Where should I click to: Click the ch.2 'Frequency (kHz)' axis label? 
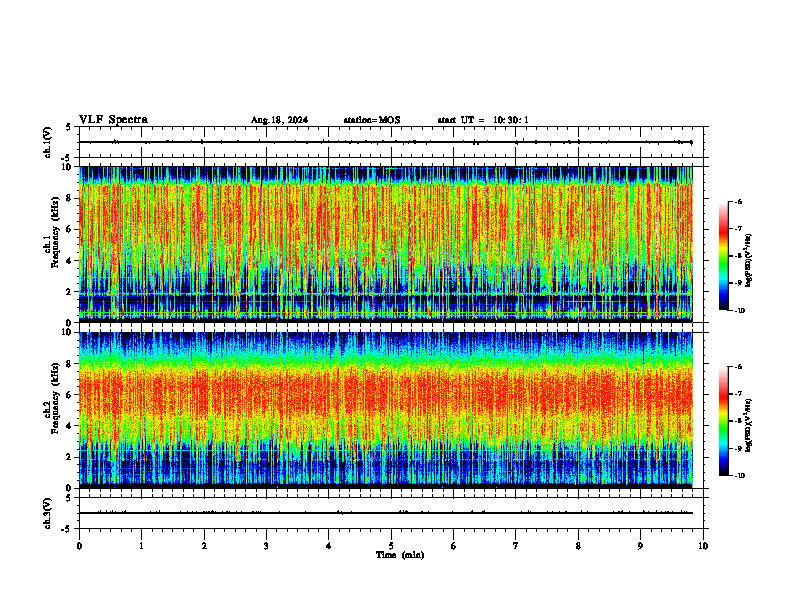[x=55, y=398]
